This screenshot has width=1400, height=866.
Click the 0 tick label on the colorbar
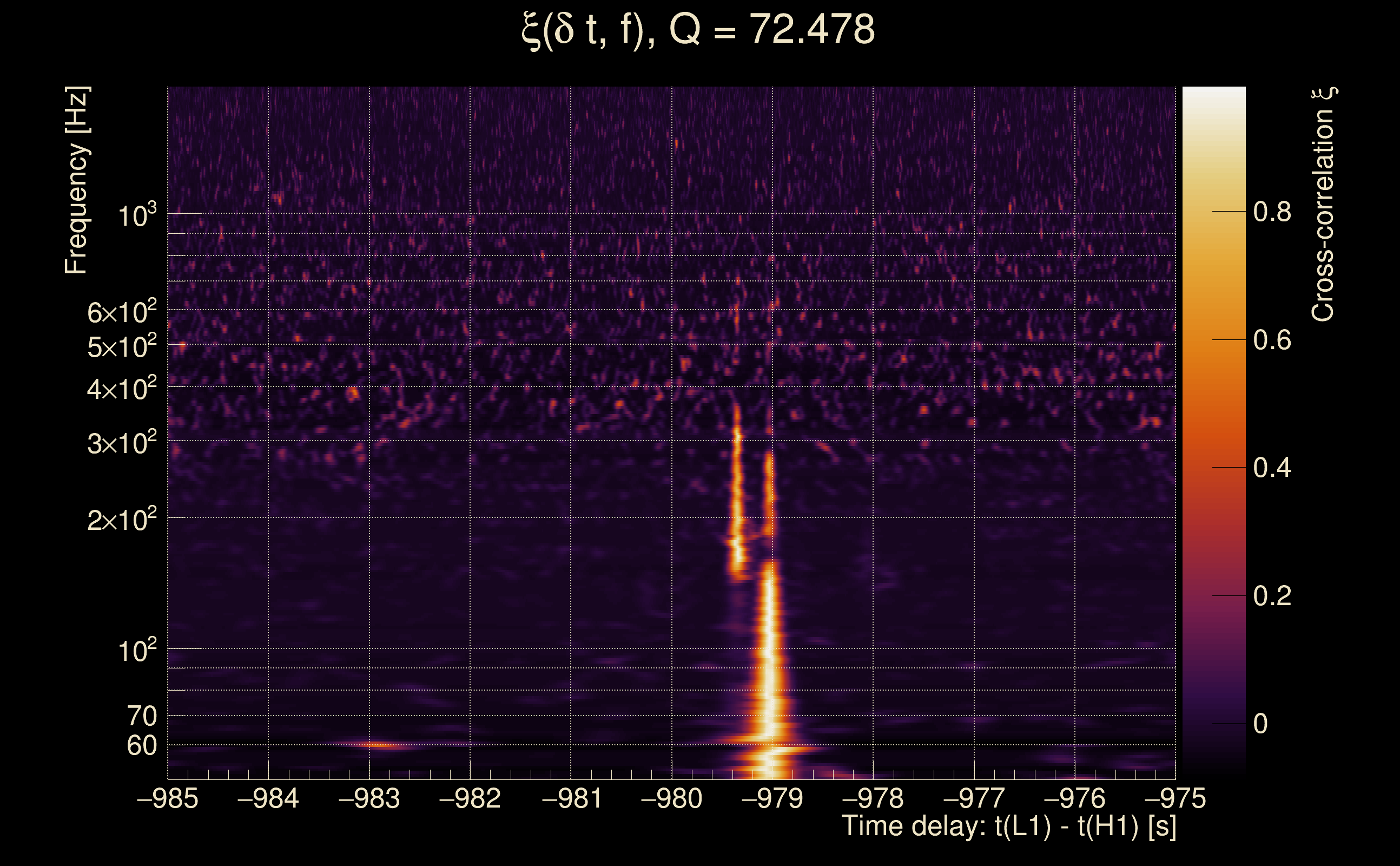1260,724
